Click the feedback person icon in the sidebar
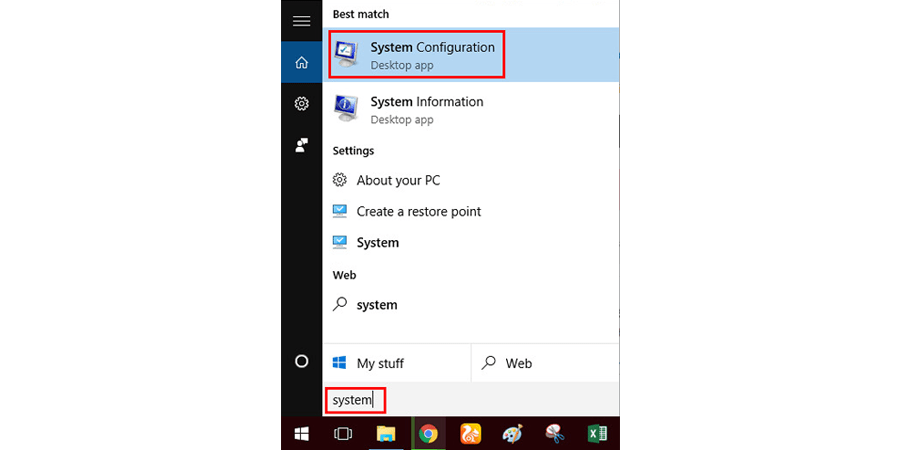Viewport: 900px width, 450px height. [301, 145]
